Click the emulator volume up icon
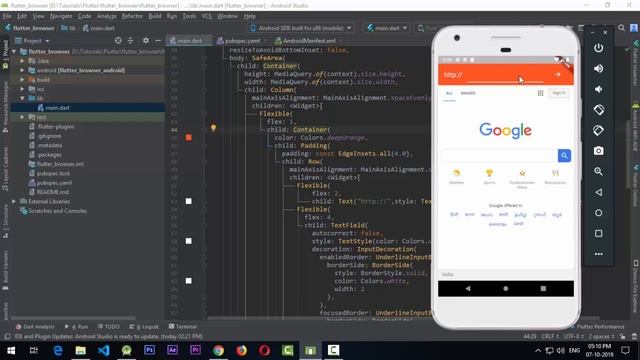 [x=598, y=69]
